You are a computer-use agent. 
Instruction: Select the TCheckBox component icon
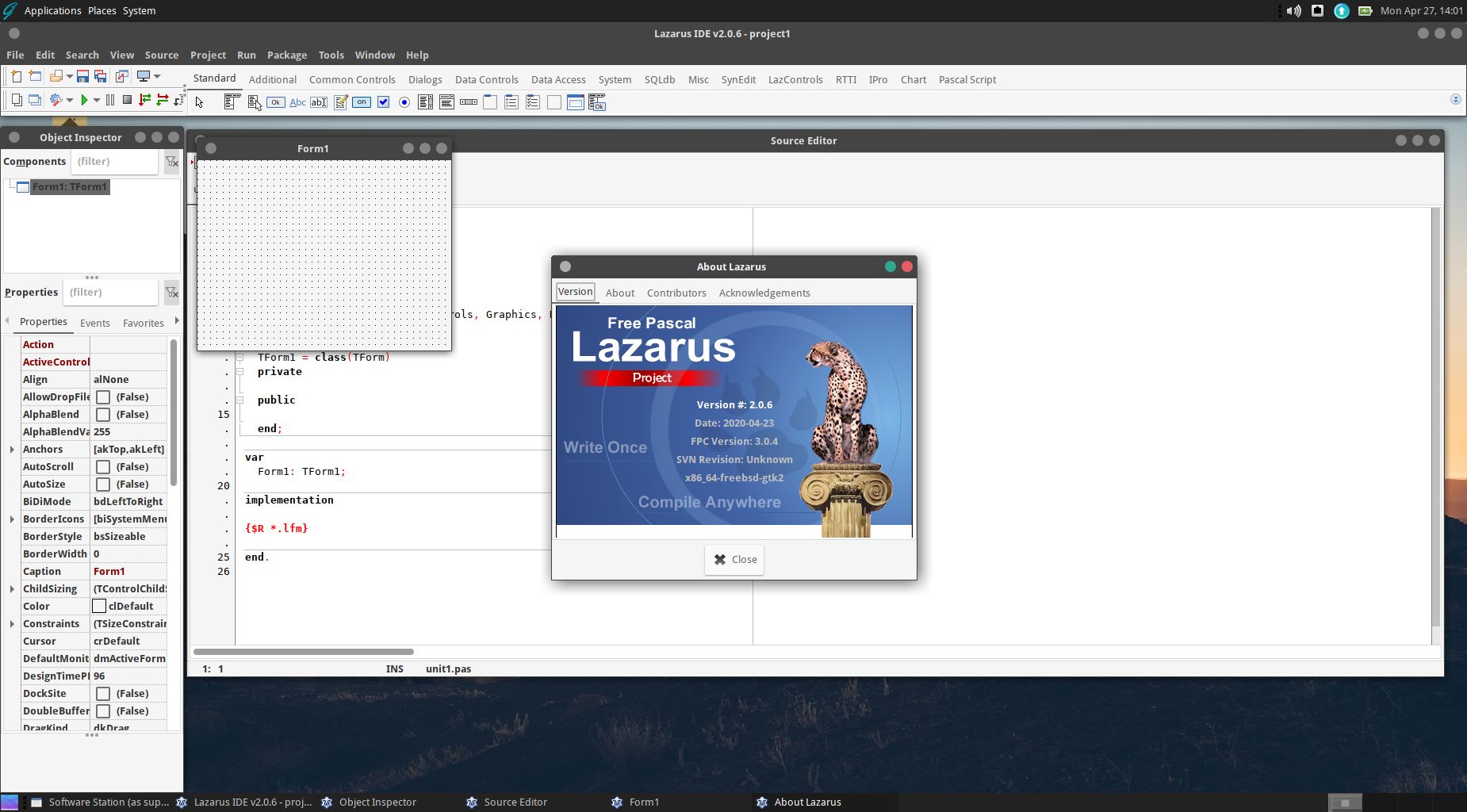[383, 102]
